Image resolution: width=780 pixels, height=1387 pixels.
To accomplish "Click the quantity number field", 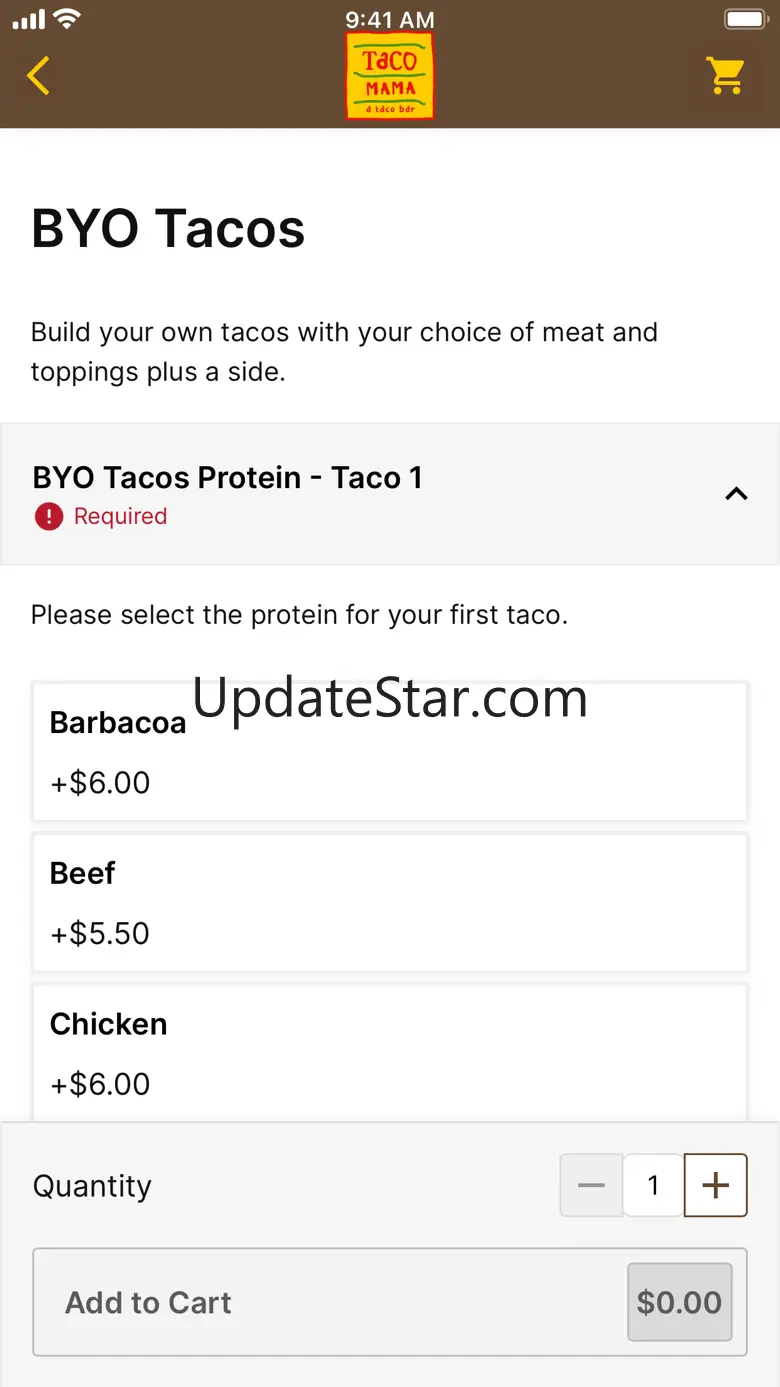I will (653, 1185).
